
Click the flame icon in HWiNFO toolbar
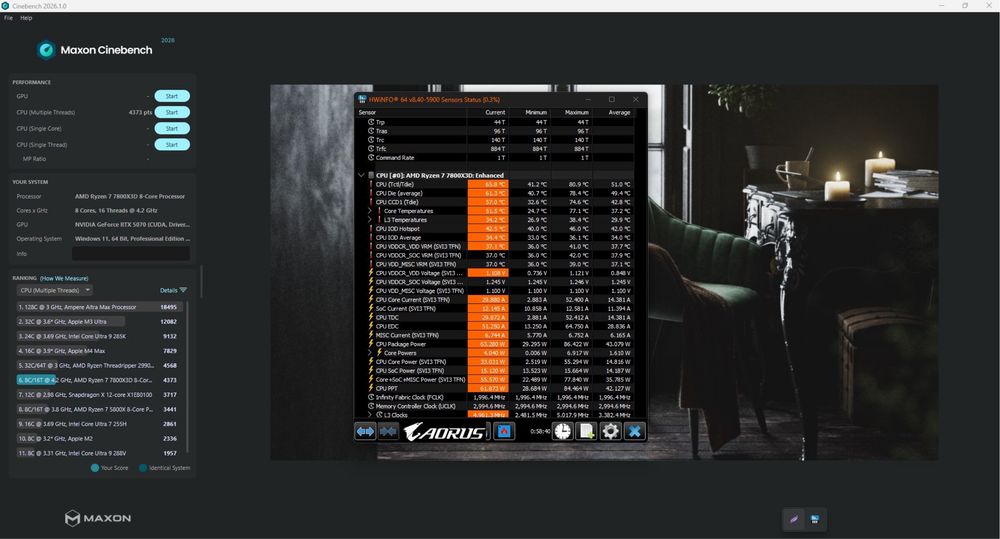504,432
